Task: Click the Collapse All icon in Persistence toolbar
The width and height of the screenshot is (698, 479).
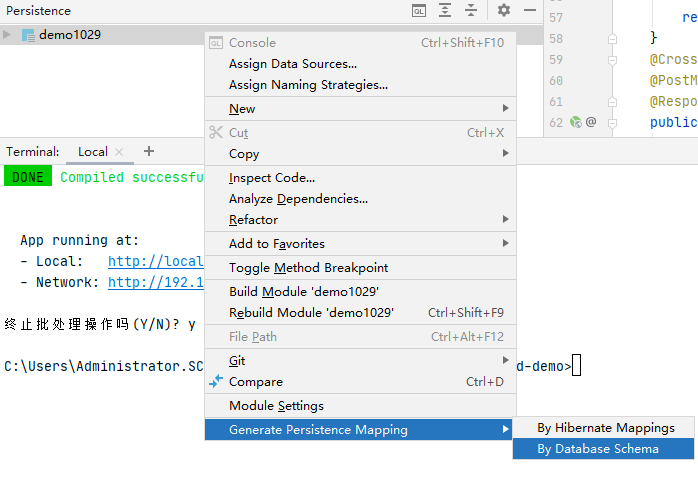Action: (471, 10)
